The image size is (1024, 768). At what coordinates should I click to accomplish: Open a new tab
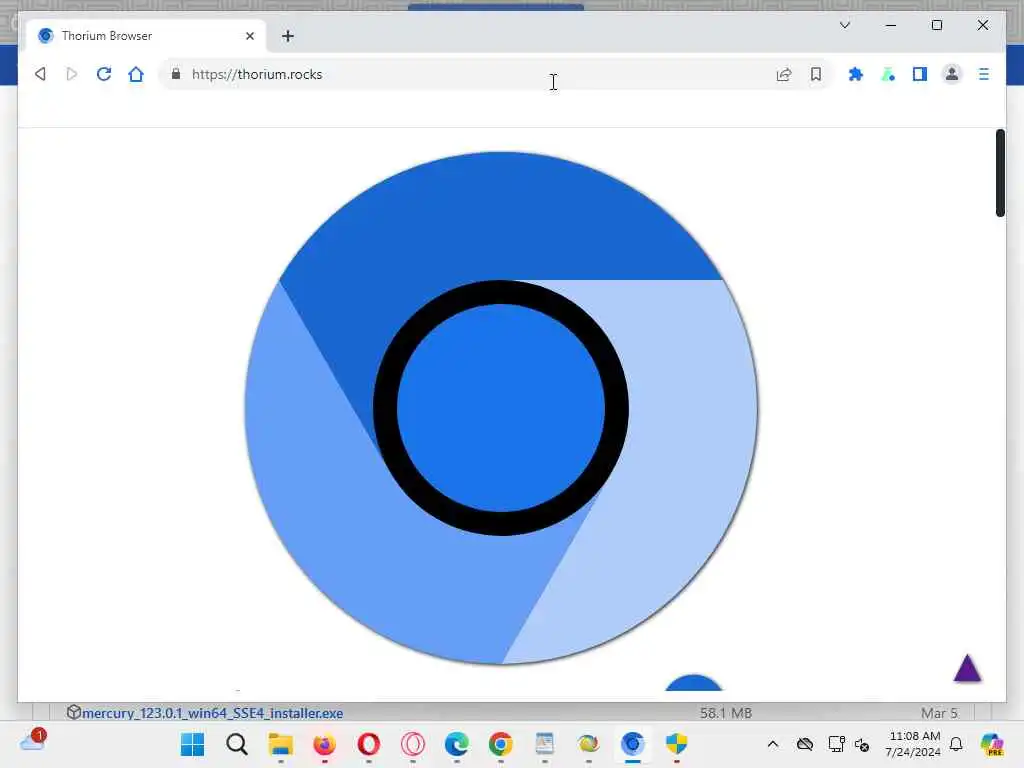click(x=288, y=36)
